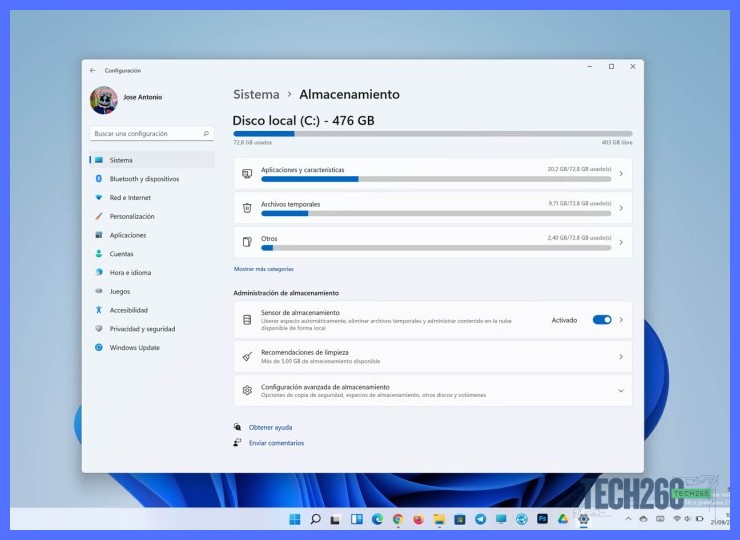The image size is (740, 540).
Task: Click the Obtener ayuda headset icon
Action: coord(237,427)
